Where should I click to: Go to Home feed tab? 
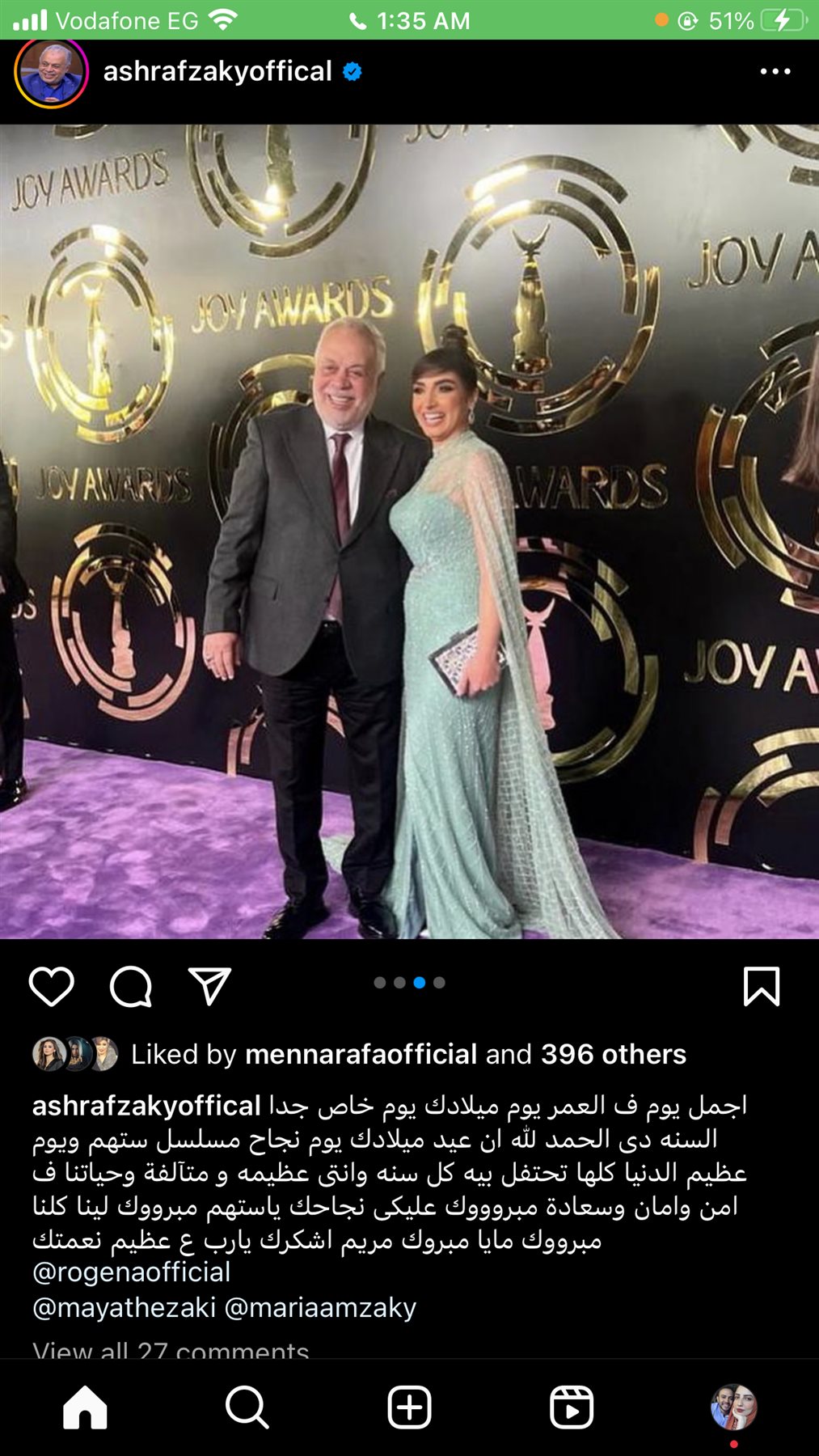85,1407
